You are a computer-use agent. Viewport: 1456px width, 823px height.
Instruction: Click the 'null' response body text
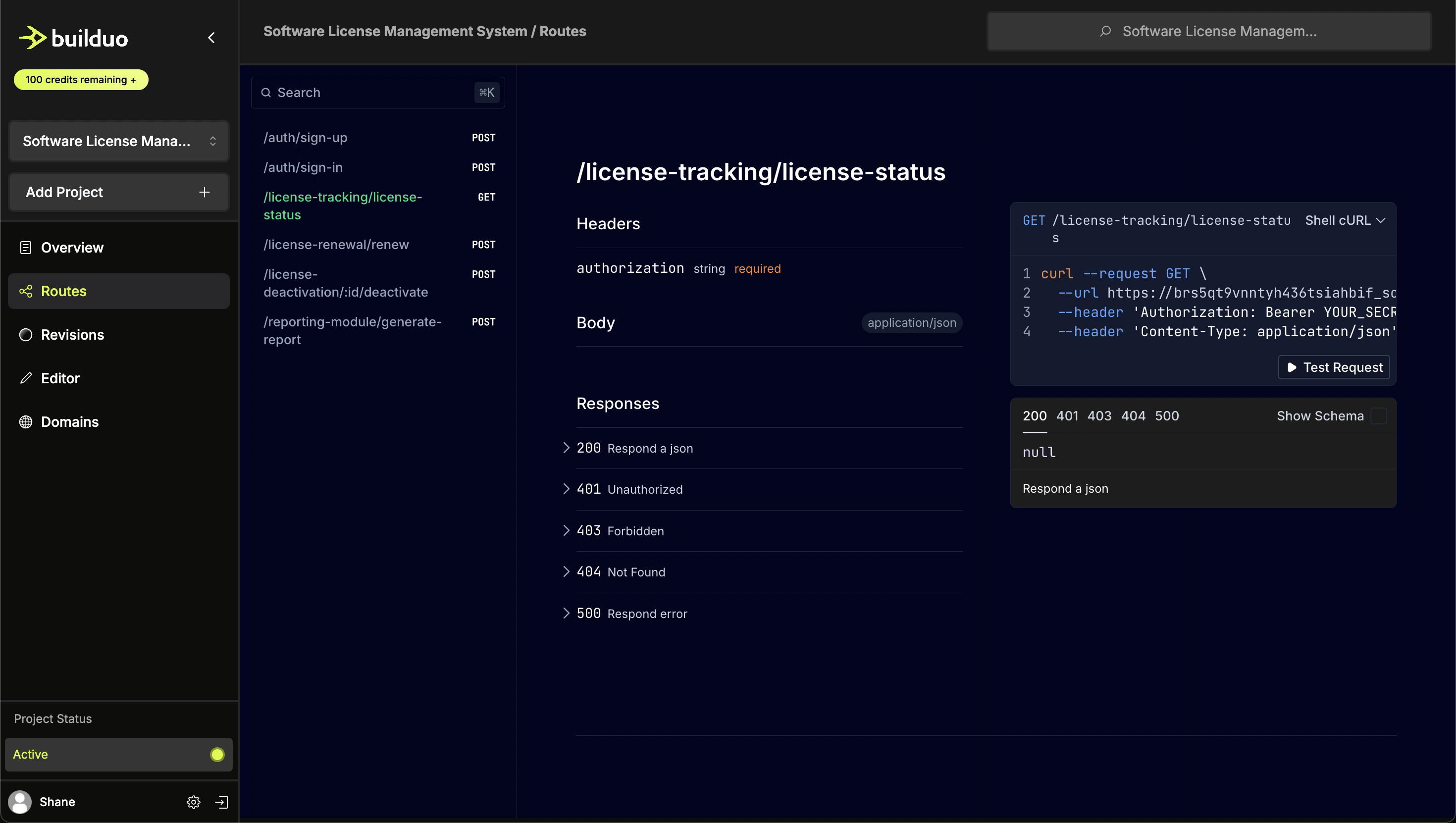(x=1039, y=452)
